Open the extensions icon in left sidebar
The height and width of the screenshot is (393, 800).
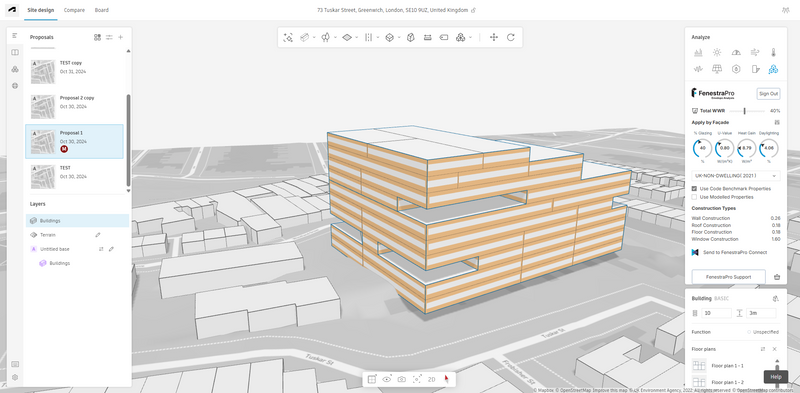(x=15, y=69)
